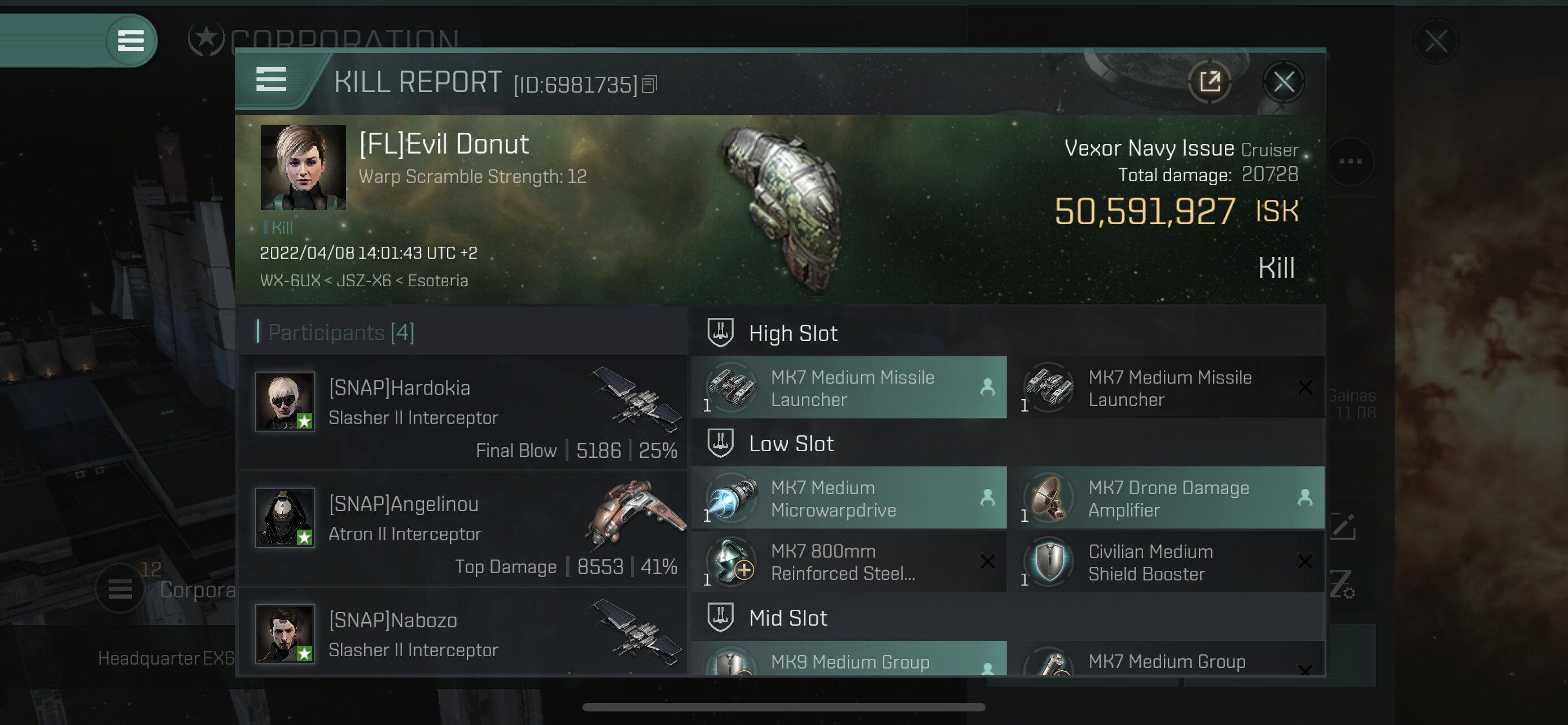Share the kill report via export icon
Image resolution: width=1568 pixels, height=725 pixels.
click(x=1210, y=81)
